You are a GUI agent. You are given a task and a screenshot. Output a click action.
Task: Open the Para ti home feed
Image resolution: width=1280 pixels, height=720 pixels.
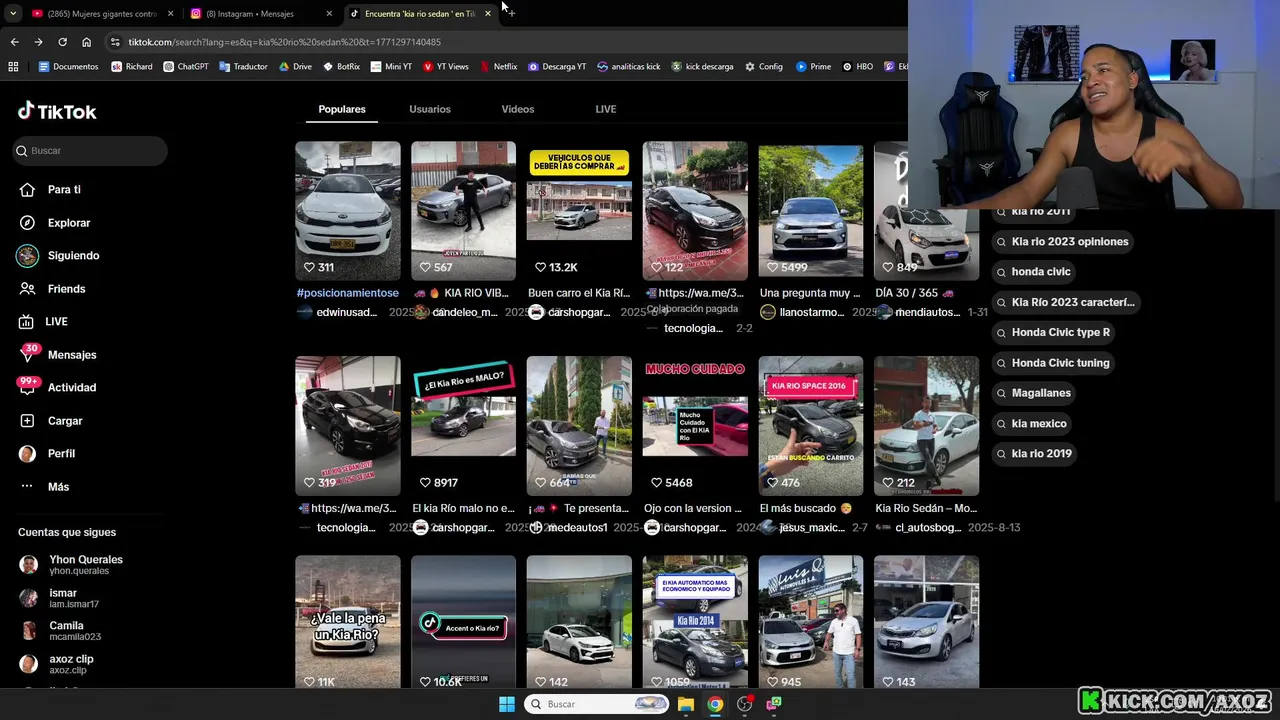64,189
